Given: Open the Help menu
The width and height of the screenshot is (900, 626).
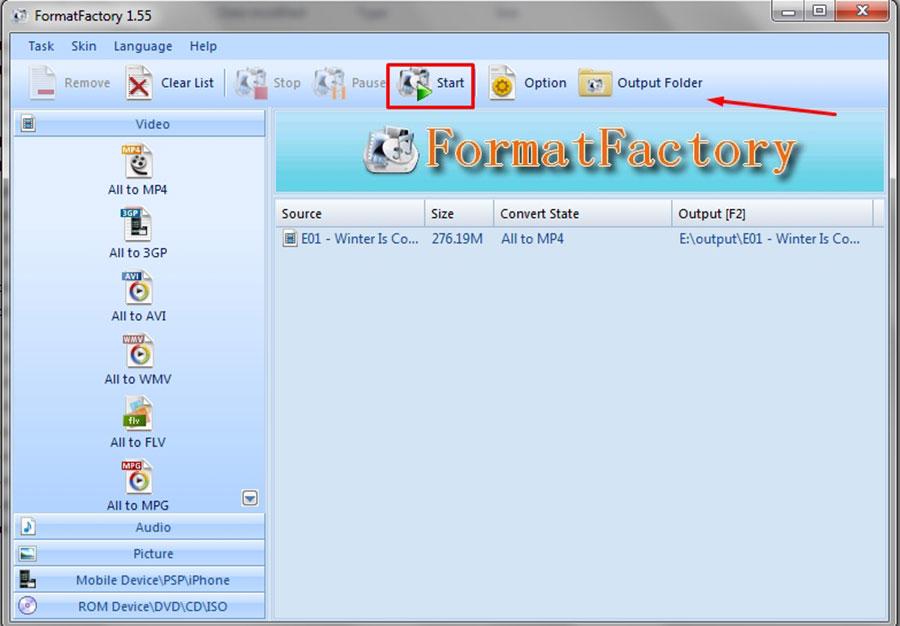Looking at the screenshot, I should coord(203,46).
